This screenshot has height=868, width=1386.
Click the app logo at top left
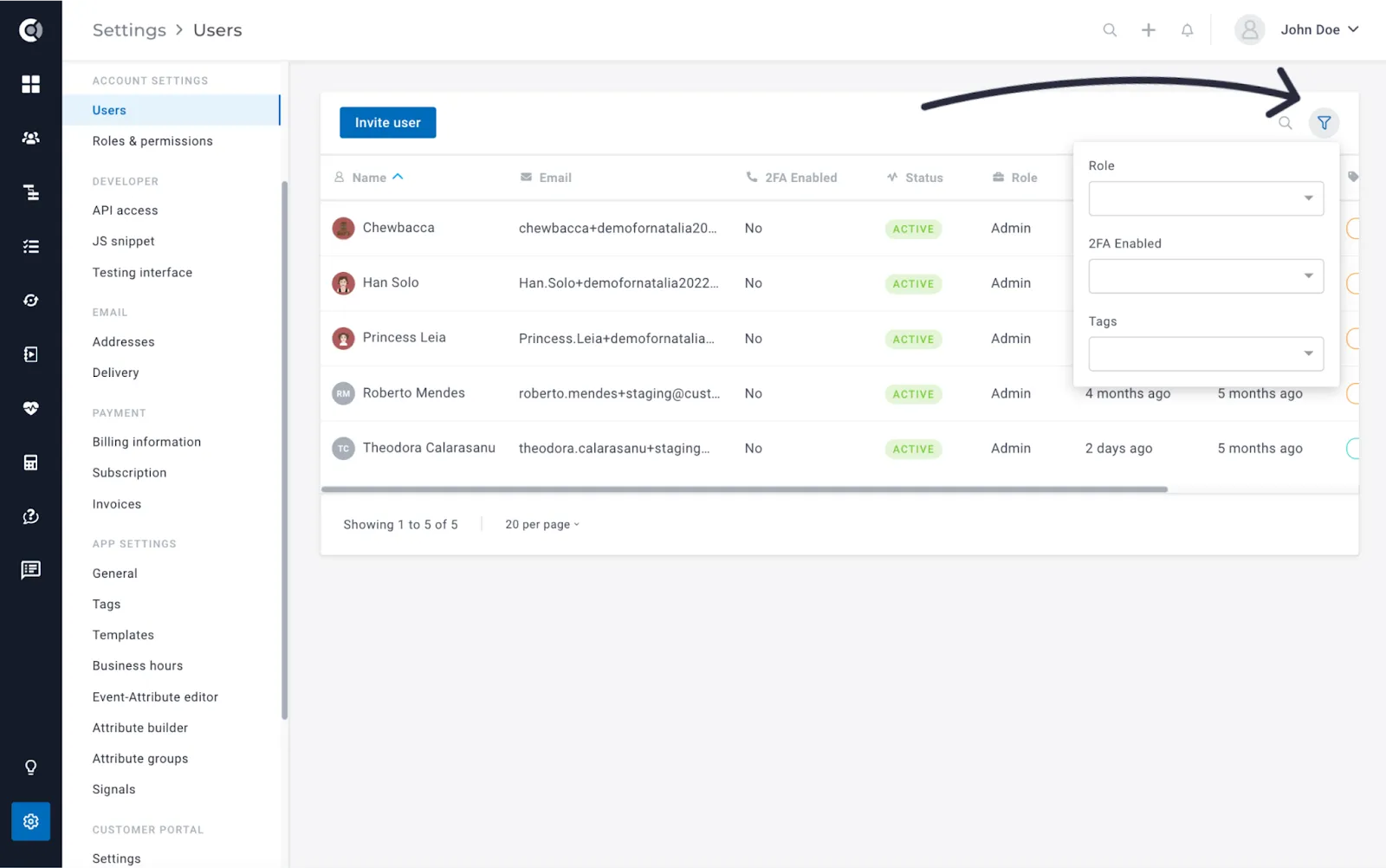(30, 30)
